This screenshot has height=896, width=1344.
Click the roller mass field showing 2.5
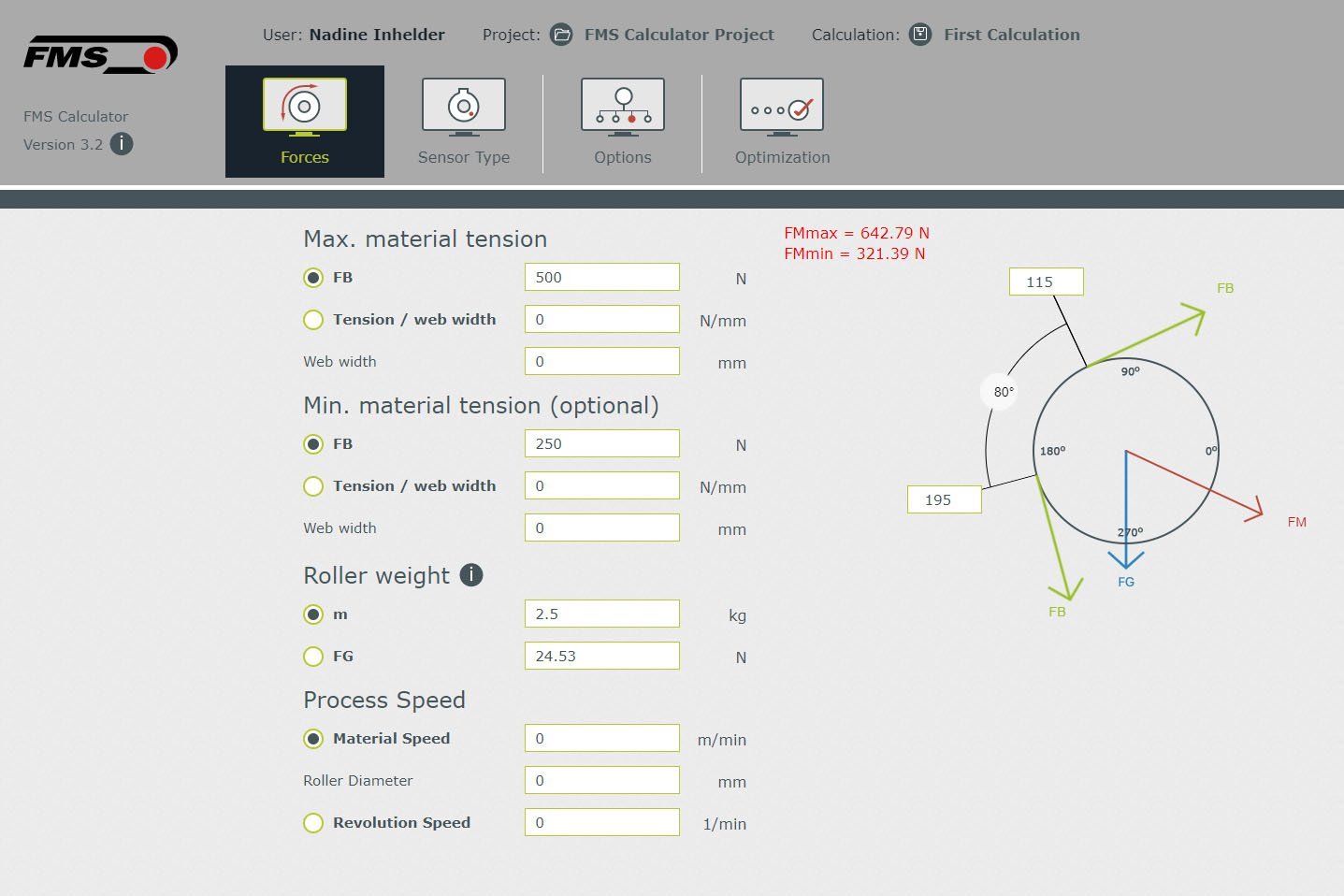(x=601, y=614)
